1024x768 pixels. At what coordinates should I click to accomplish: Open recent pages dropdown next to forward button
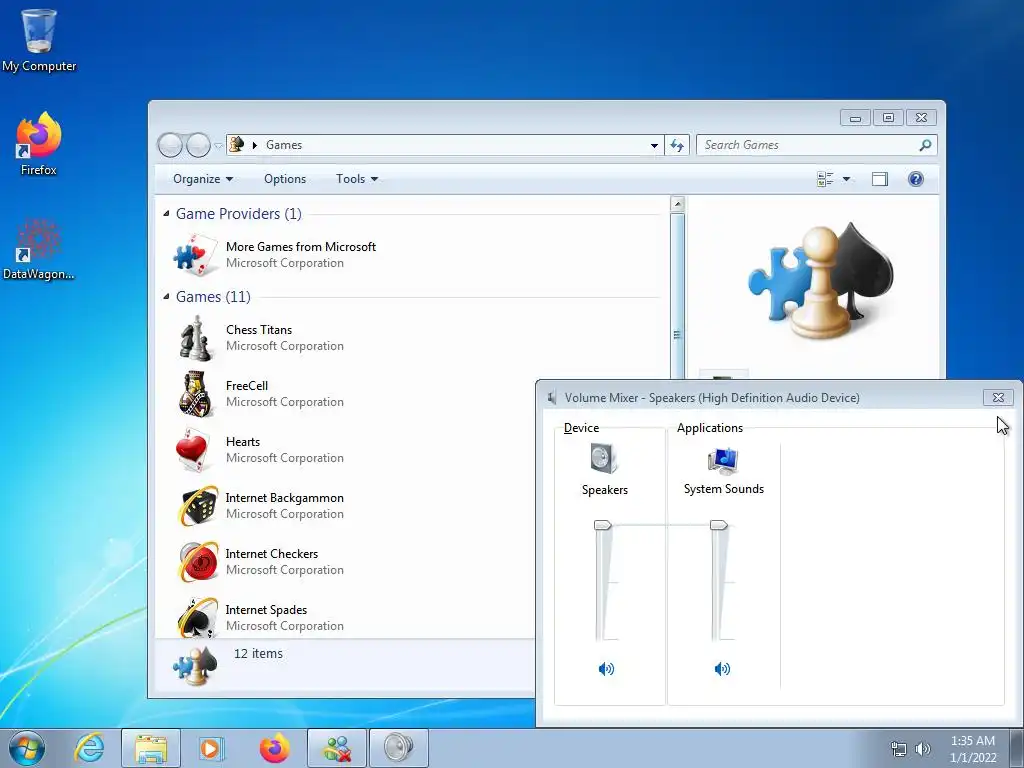218,146
